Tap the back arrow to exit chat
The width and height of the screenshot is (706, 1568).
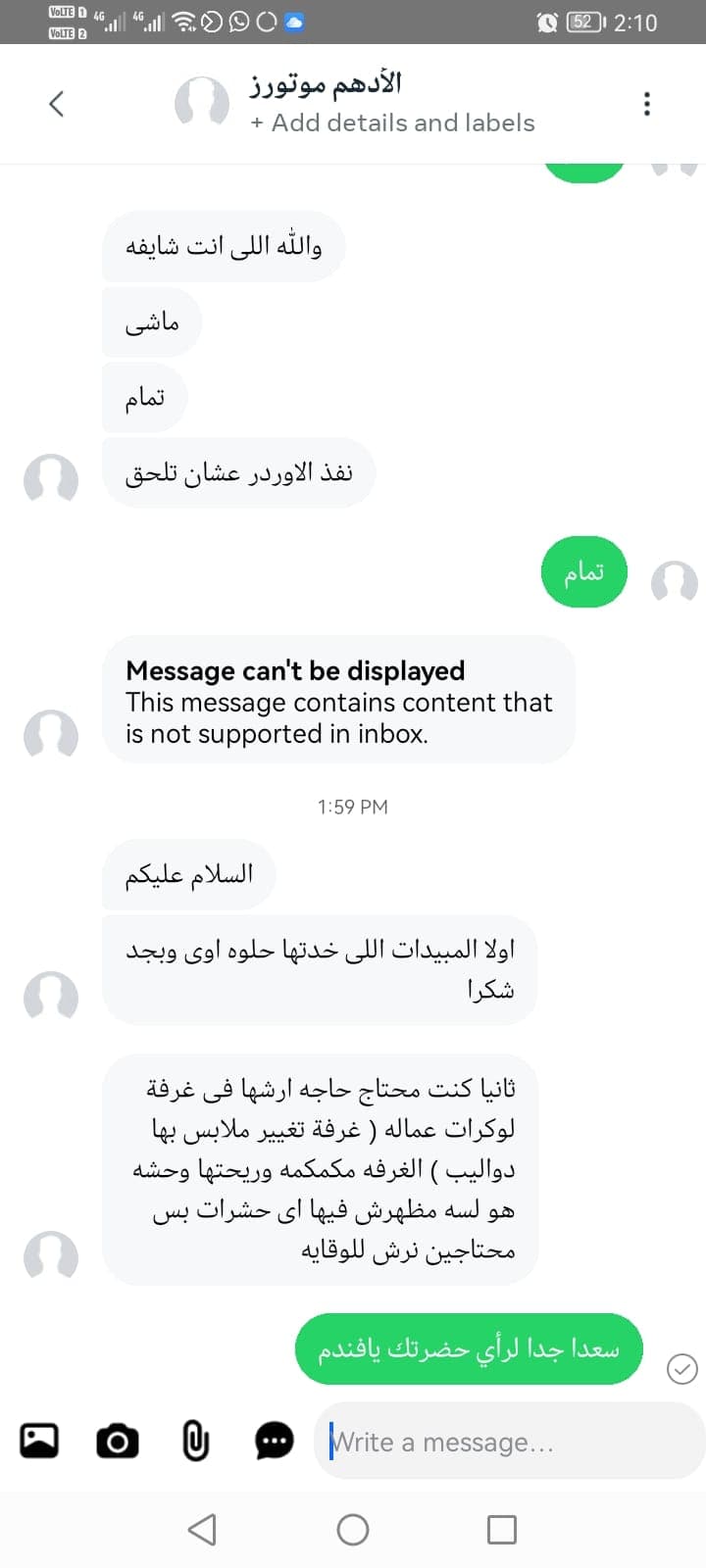(x=56, y=102)
